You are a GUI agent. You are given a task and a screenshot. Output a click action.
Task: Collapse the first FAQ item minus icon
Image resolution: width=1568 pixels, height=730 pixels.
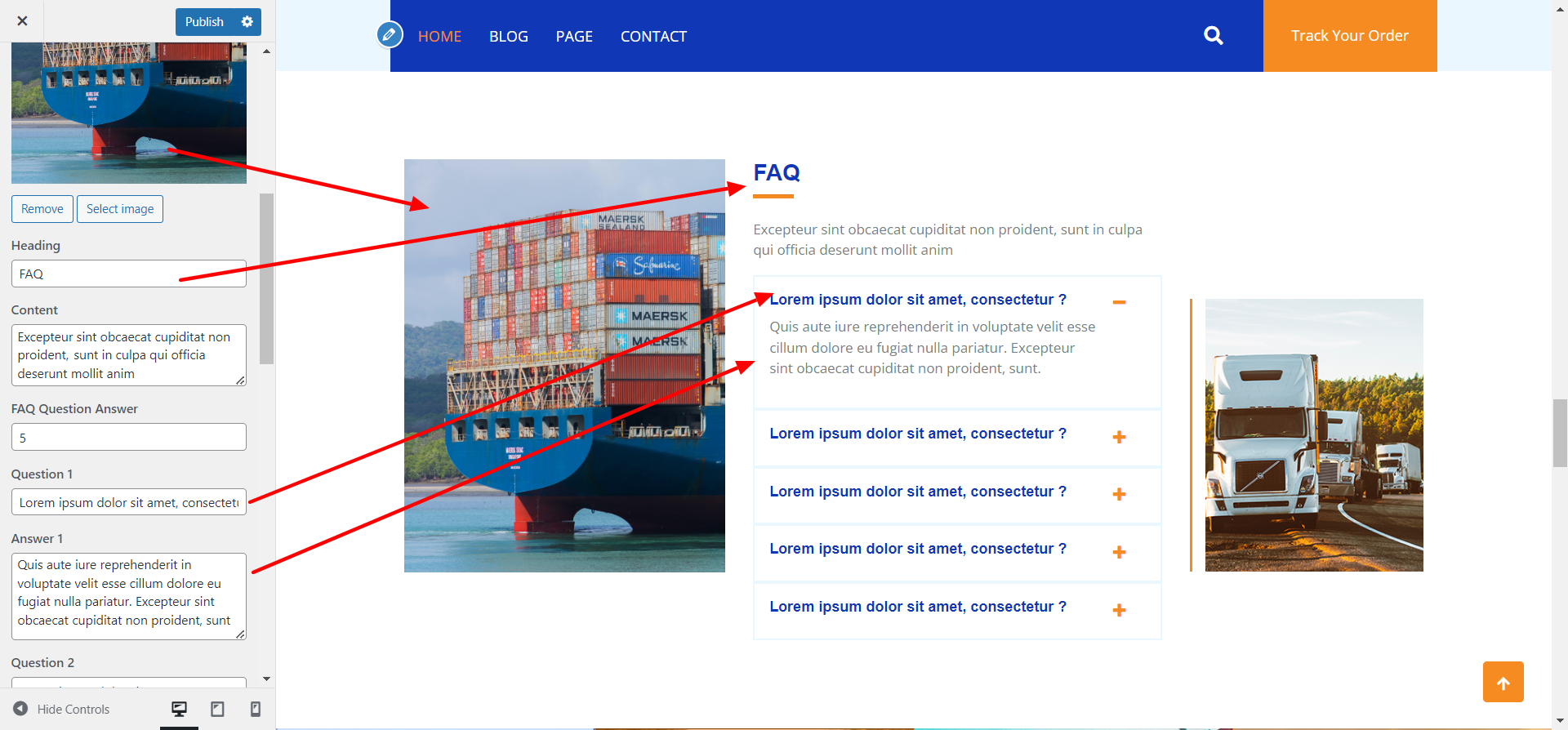tap(1119, 302)
